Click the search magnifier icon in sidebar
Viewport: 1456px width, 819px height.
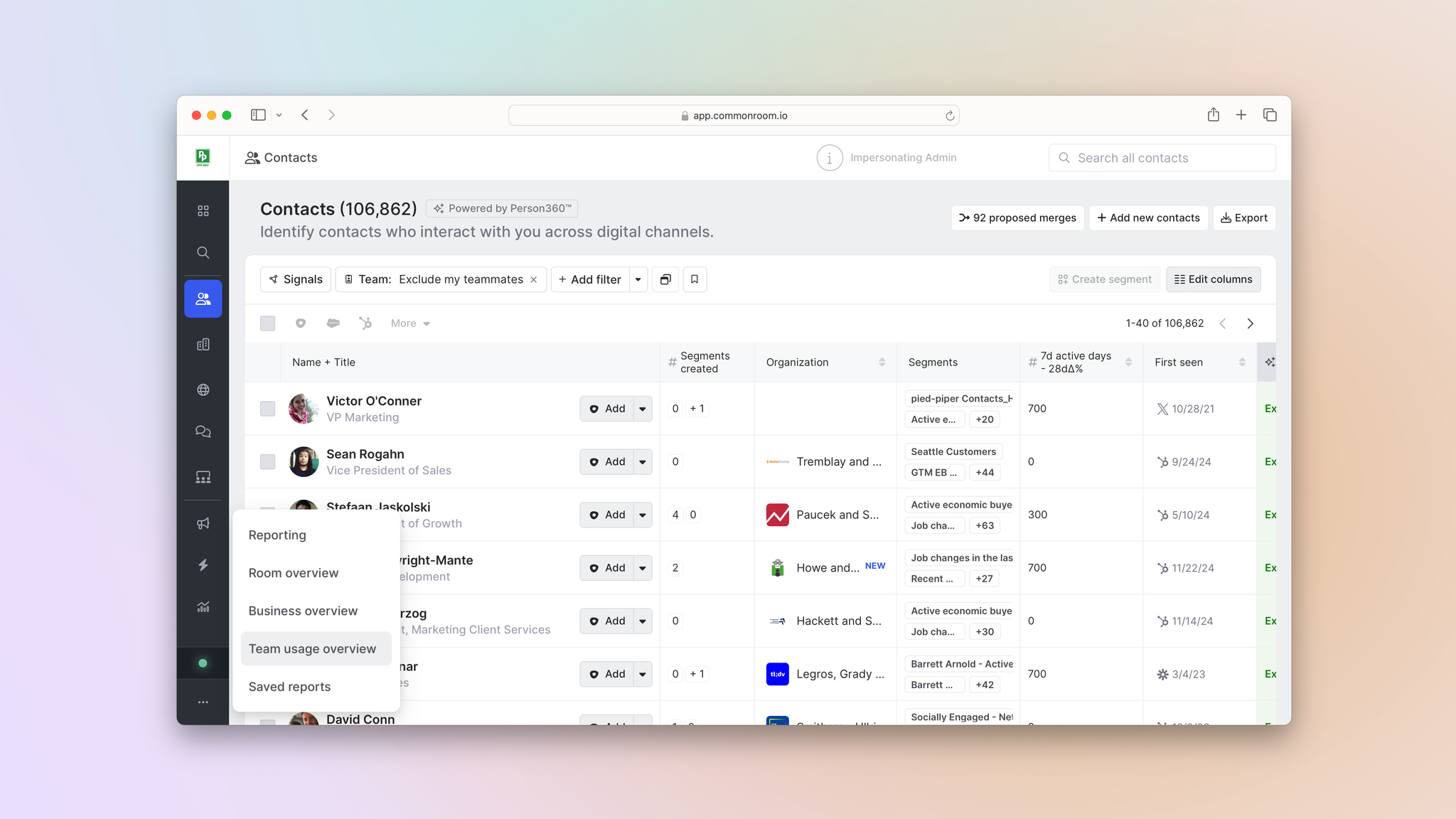[x=203, y=252]
